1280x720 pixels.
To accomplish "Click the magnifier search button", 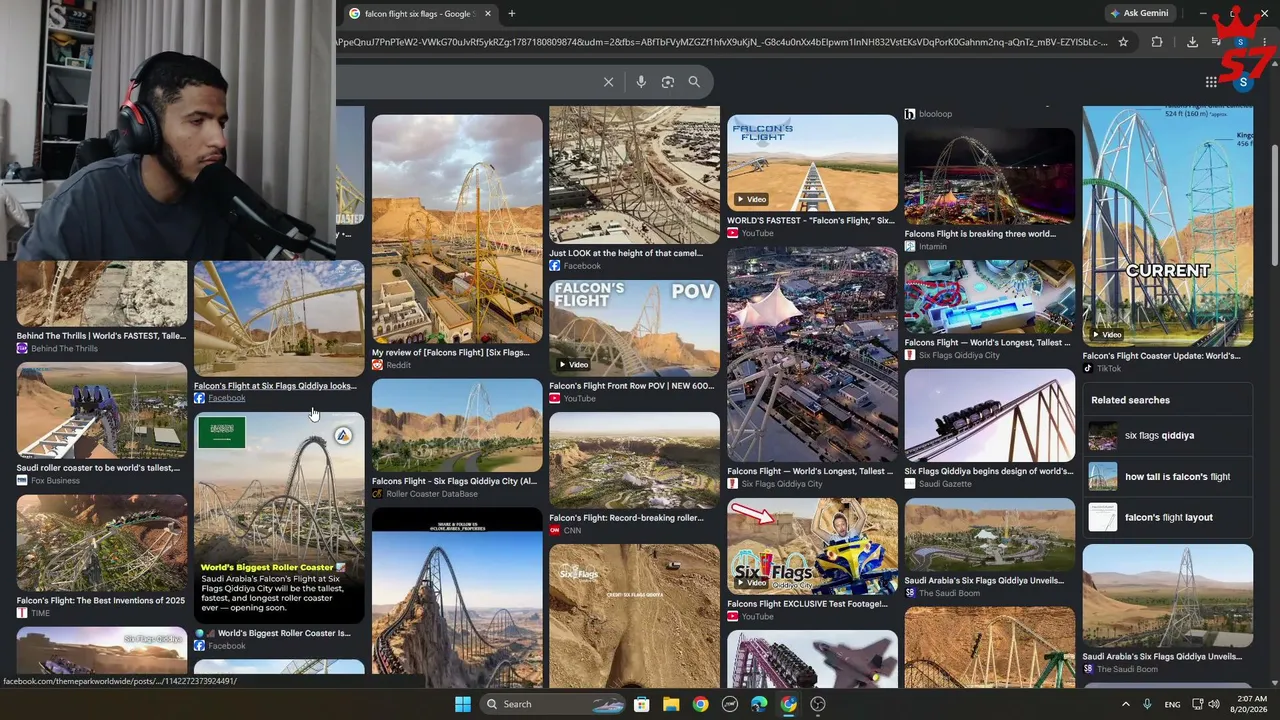I will point(694,82).
